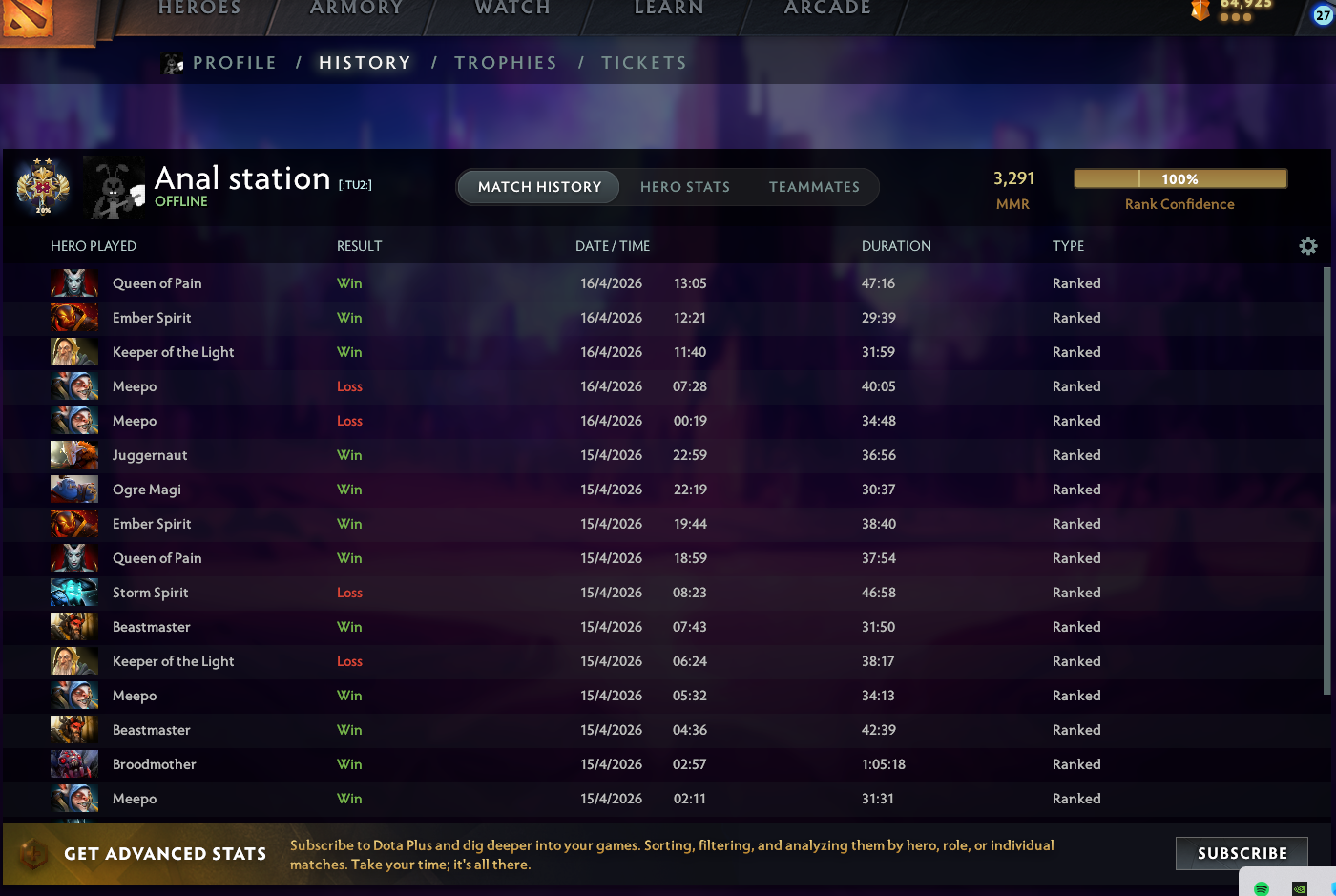Click Keeper of the Light portrait, 06:24 match
This screenshot has height=896, width=1336.
[x=74, y=661]
